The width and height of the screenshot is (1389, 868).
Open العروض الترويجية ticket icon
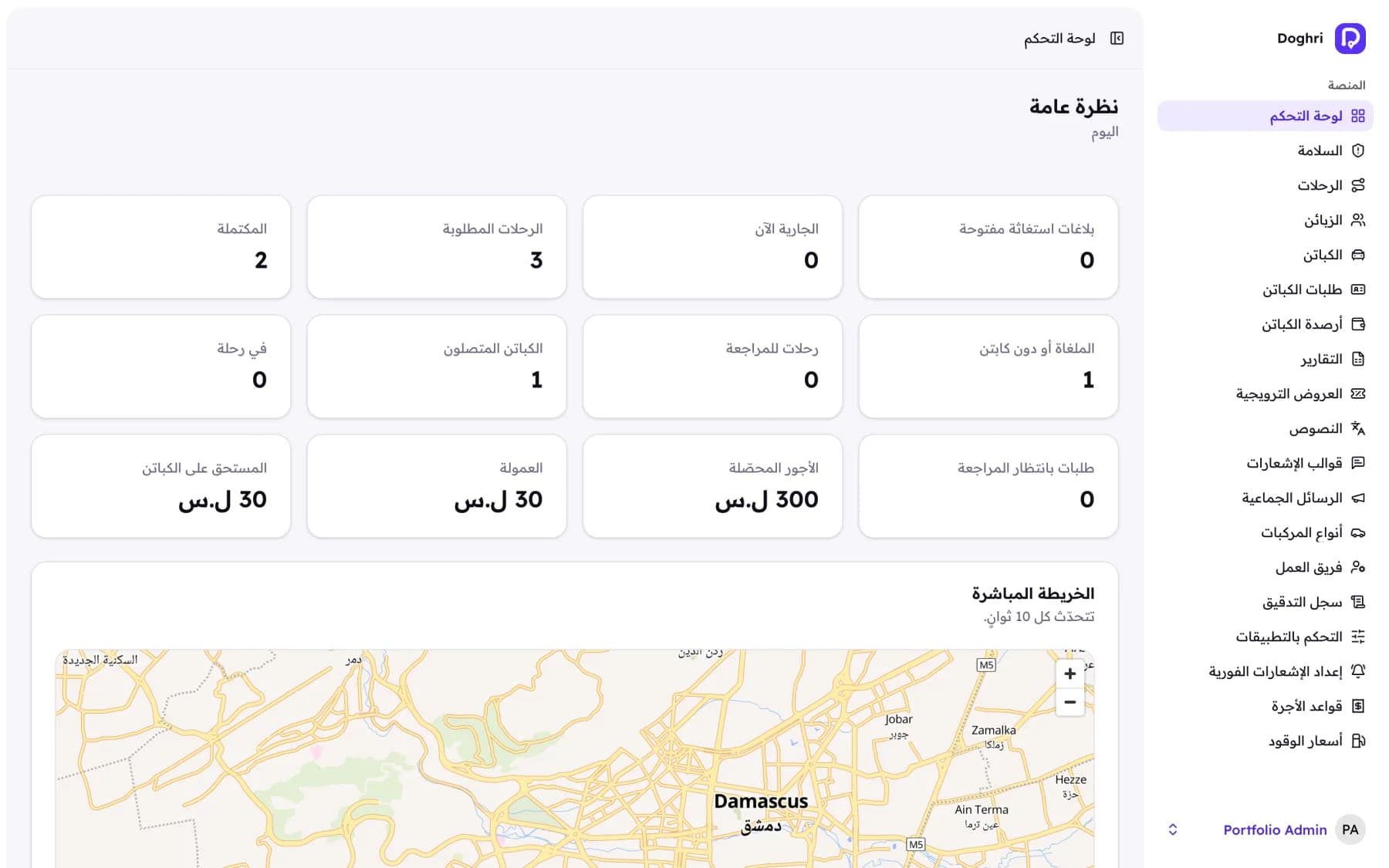pyautogui.click(x=1358, y=393)
